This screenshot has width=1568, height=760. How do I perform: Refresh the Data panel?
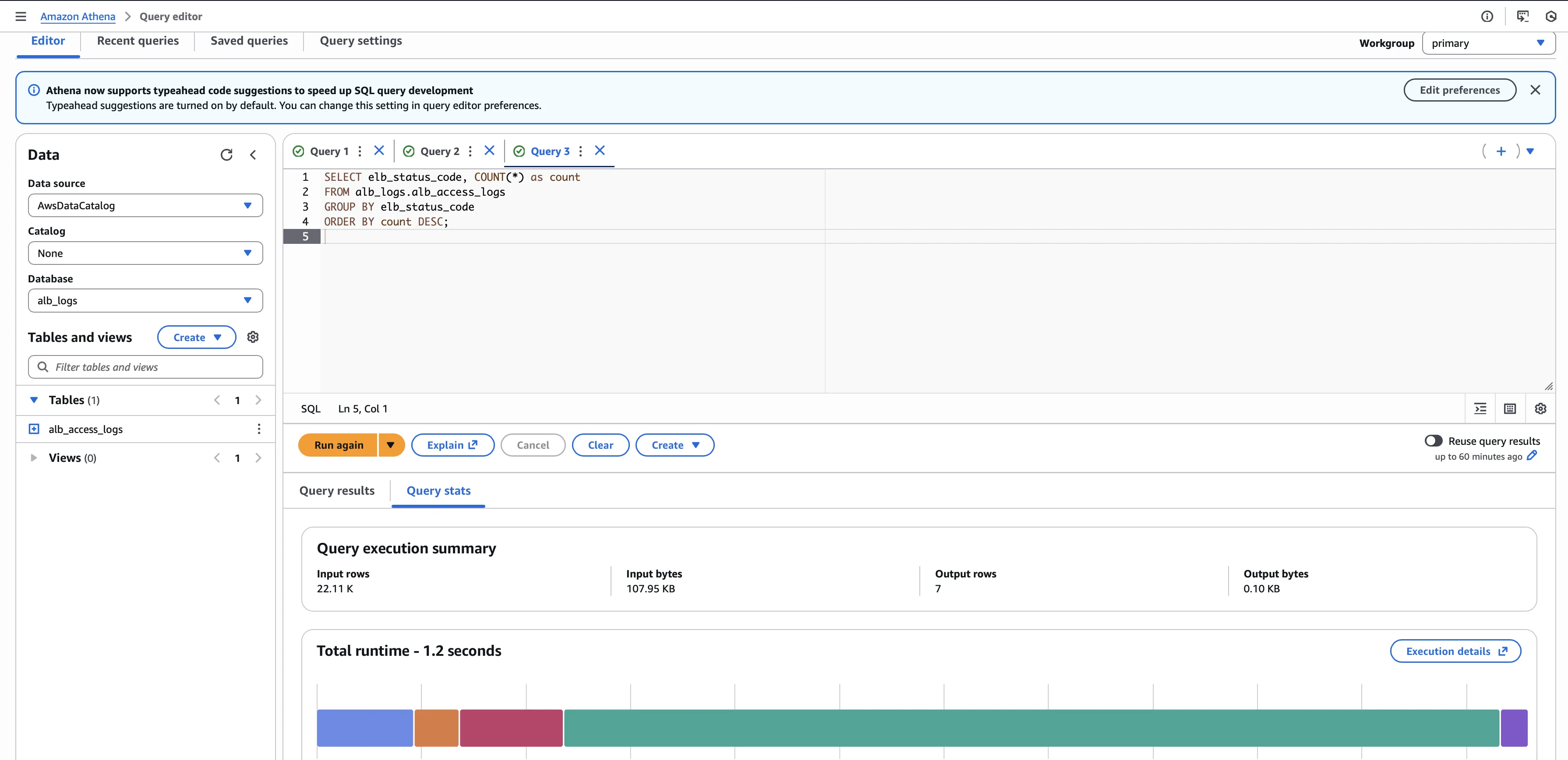pos(226,155)
